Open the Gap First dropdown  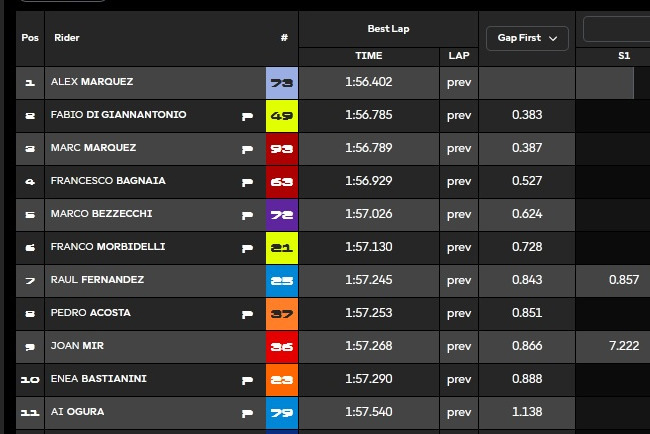tap(527, 38)
